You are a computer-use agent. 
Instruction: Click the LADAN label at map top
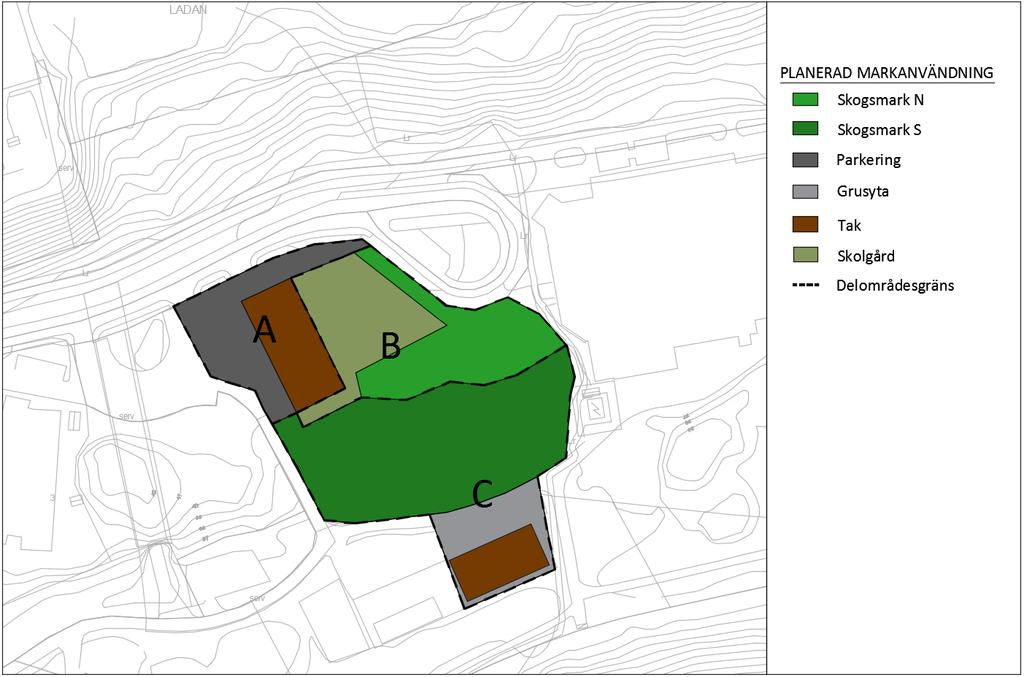(188, 10)
